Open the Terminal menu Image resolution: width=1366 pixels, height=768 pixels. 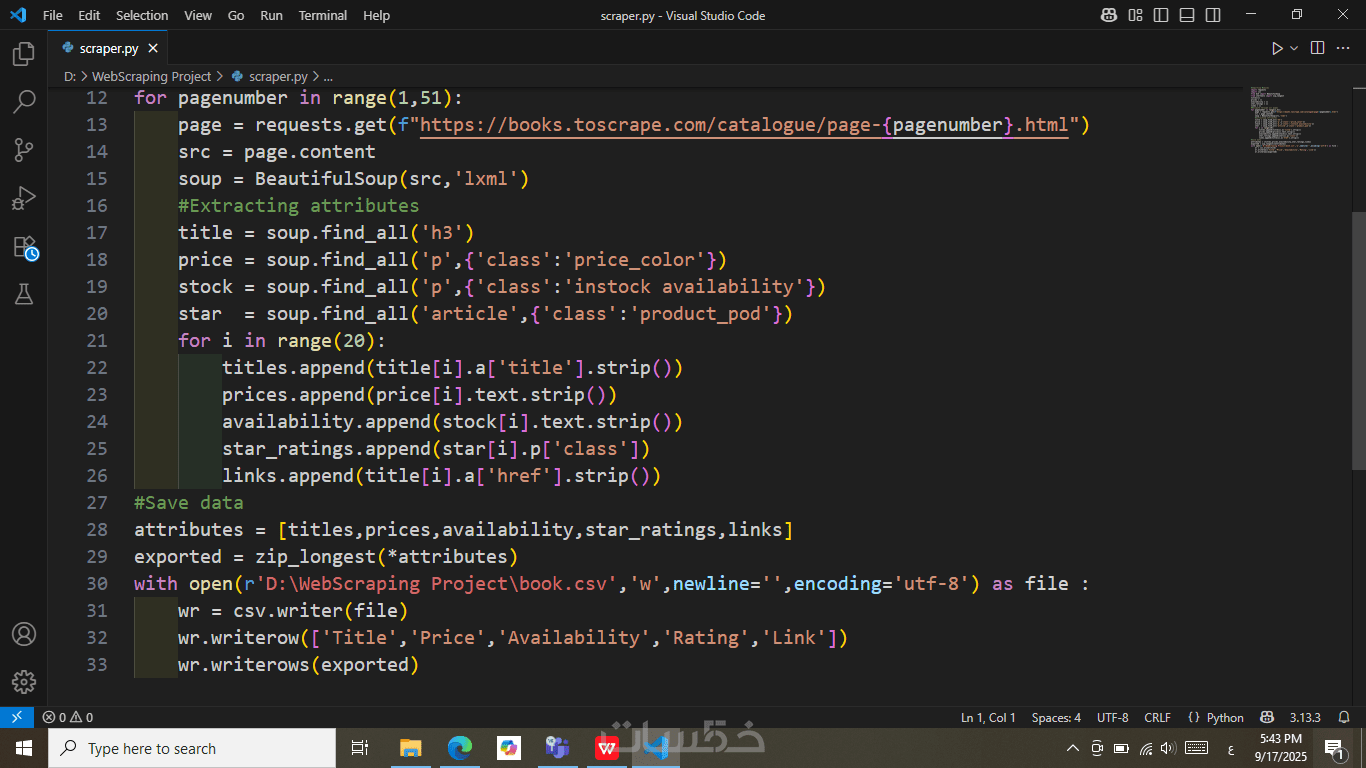(323, 15)
